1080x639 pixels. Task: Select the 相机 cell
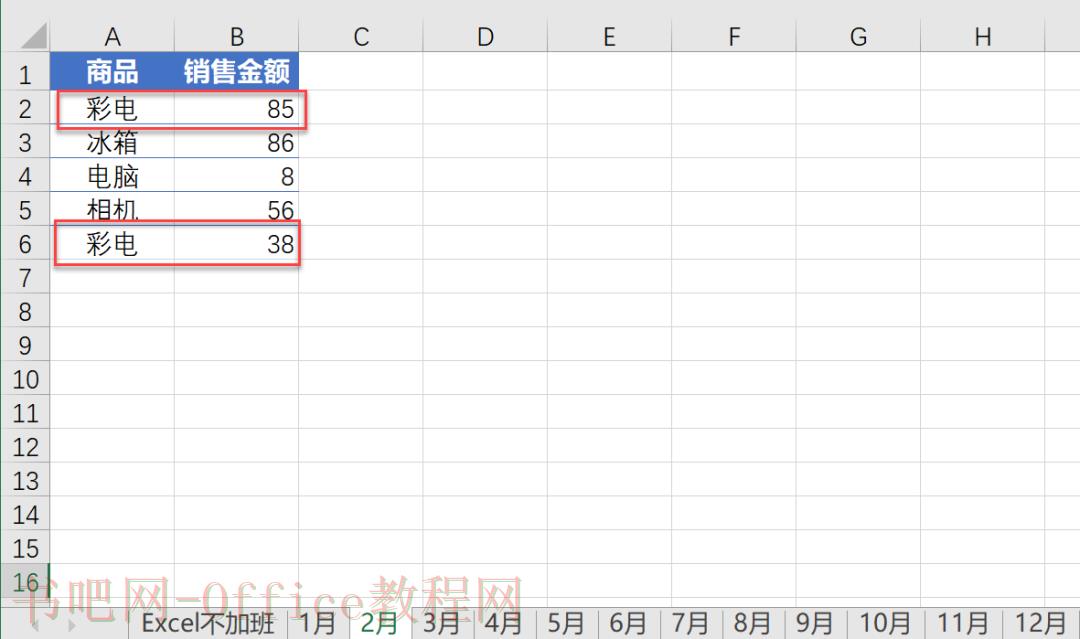point(112,209)
